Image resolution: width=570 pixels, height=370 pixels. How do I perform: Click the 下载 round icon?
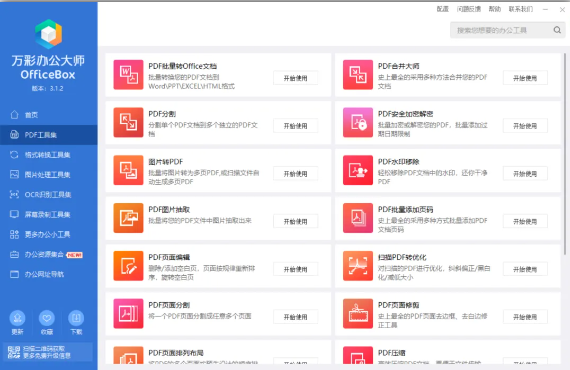click(x=76, y=318)
